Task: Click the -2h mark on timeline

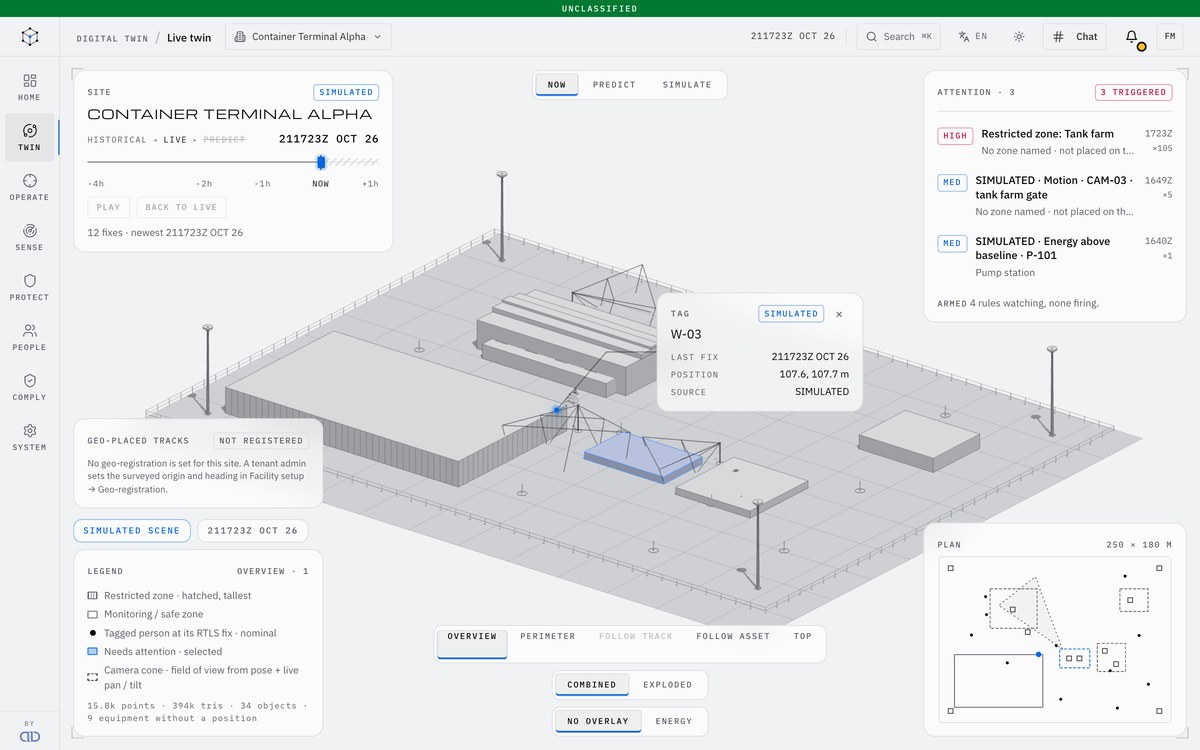Action: (x=204, y=184)
